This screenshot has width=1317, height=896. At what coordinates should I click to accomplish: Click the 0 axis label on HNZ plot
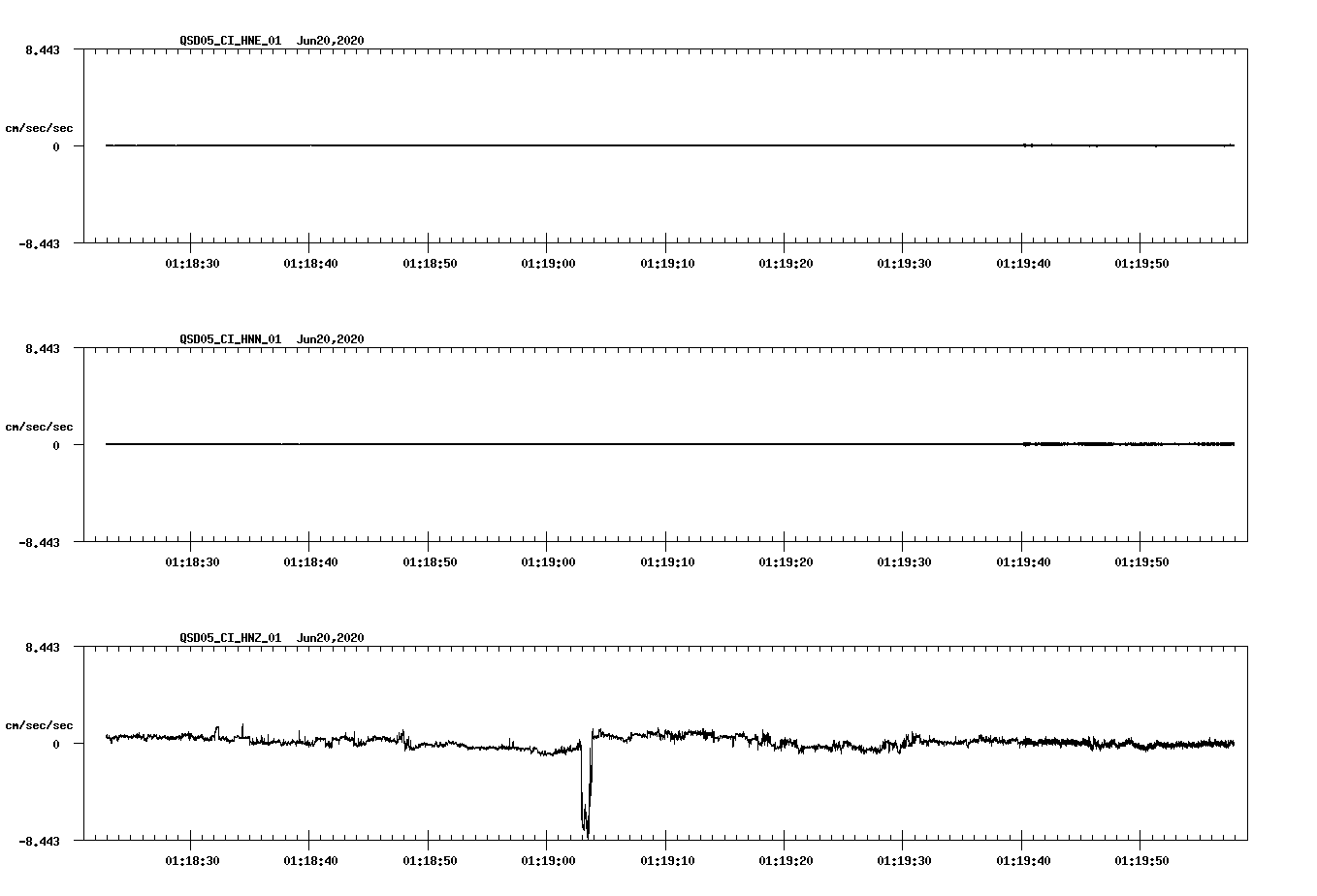(56, 745)
